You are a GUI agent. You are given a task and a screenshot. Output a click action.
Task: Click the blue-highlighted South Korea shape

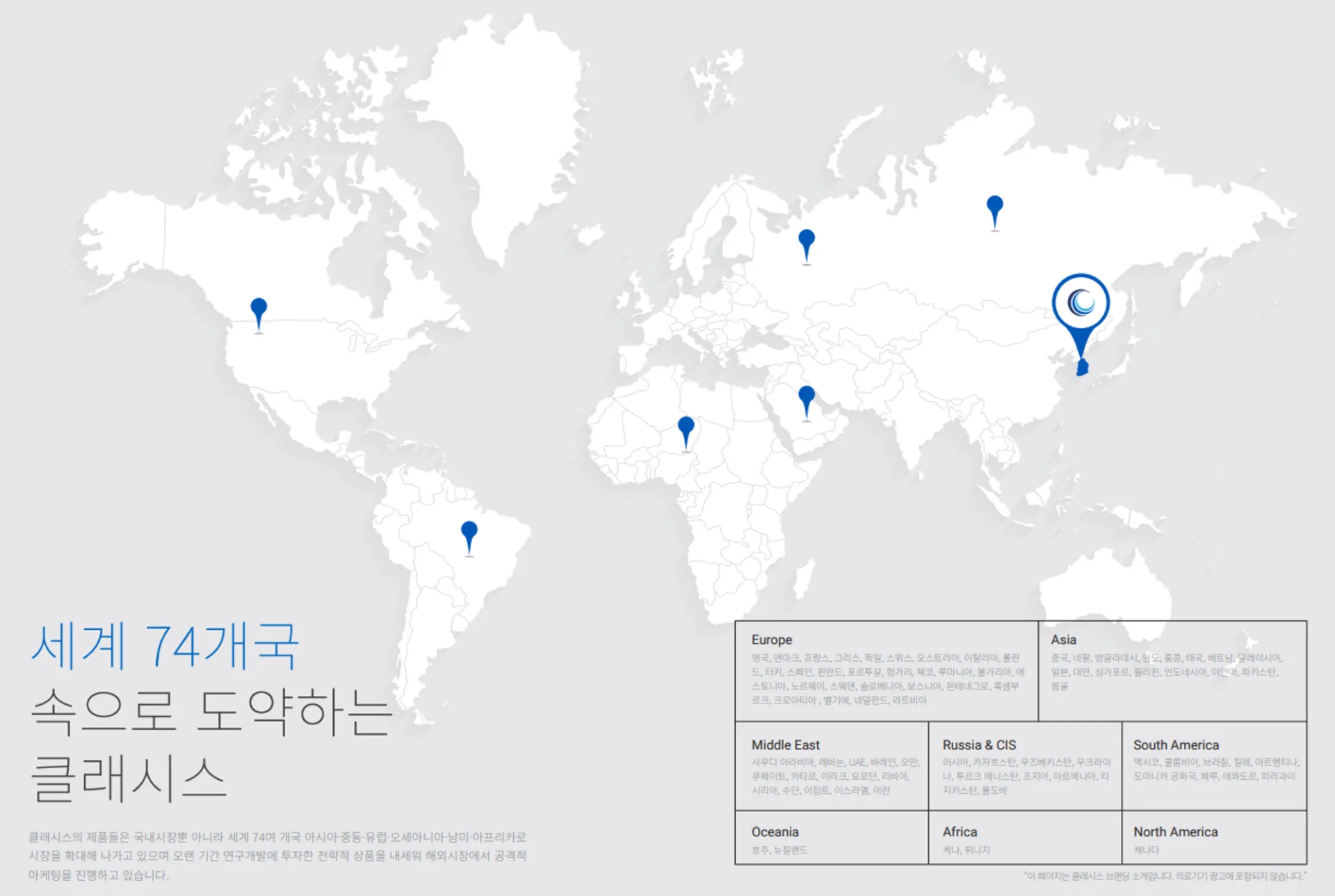click(1082, 368)
